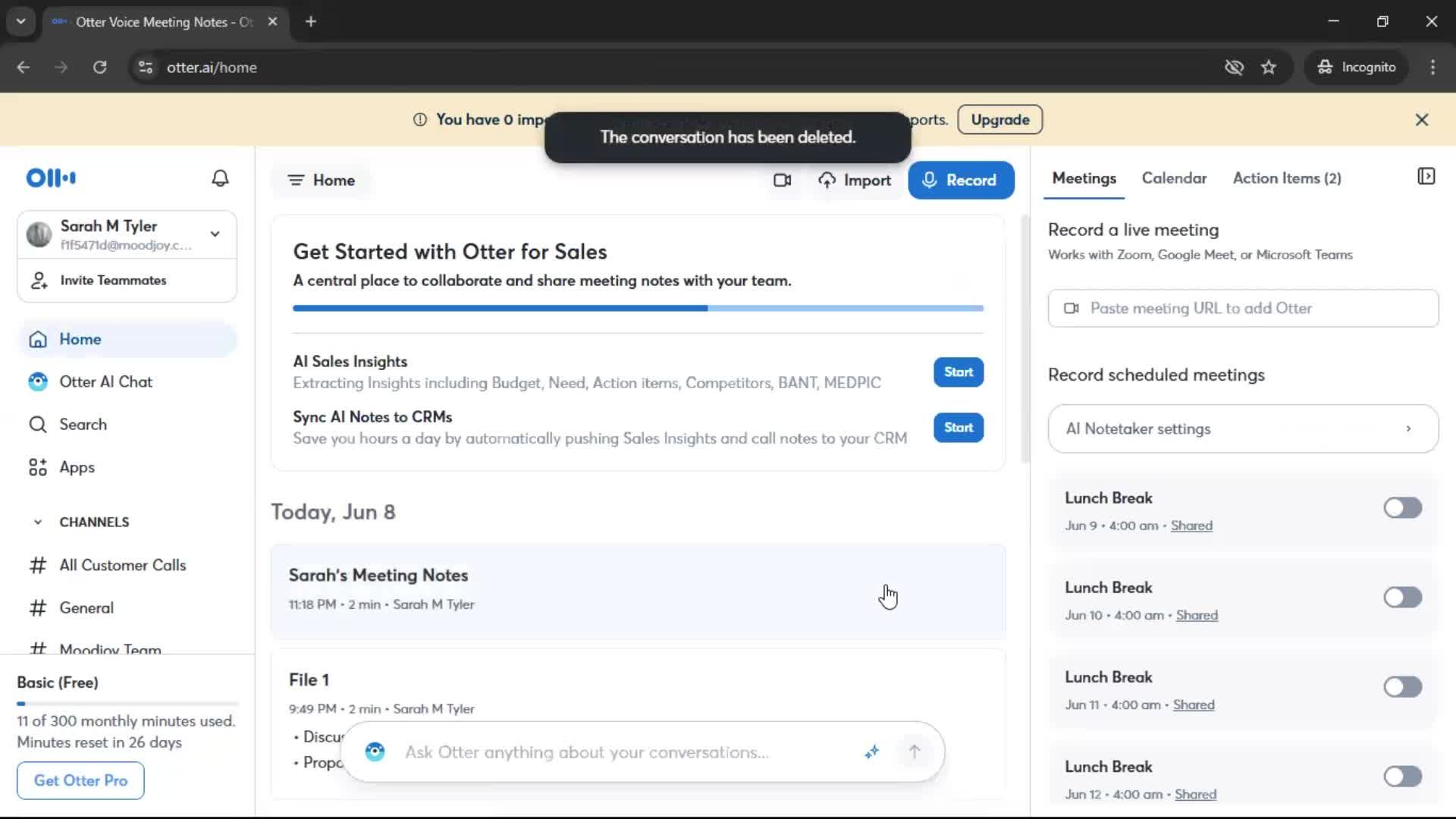This screenshot has width=1456, height=819.
Task: Open a new browser tab
Action: tap(311, 22)
